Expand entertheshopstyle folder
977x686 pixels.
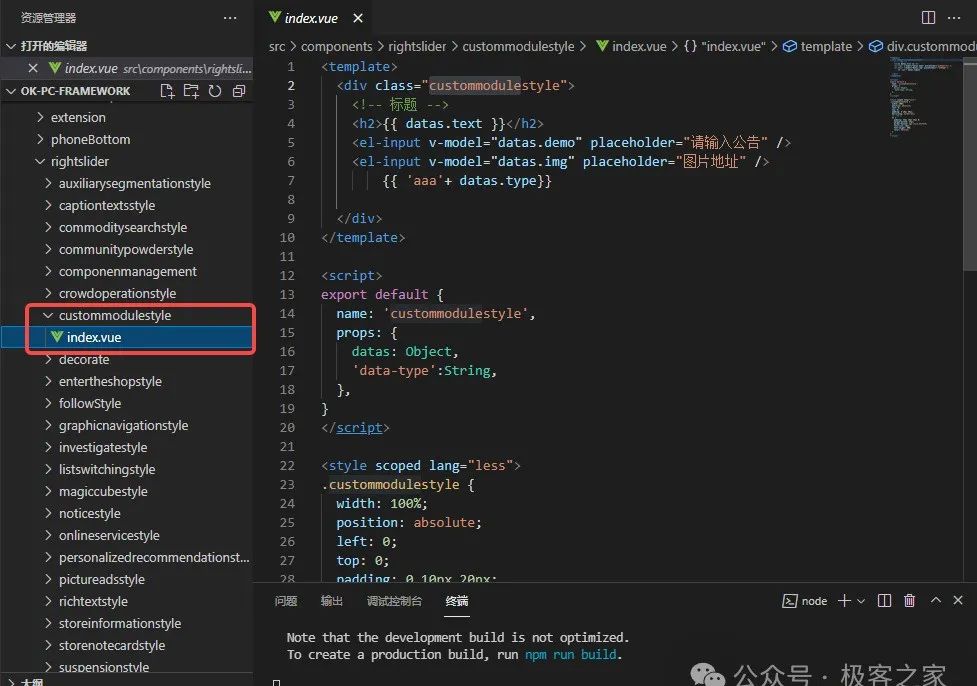click(49, 381)
